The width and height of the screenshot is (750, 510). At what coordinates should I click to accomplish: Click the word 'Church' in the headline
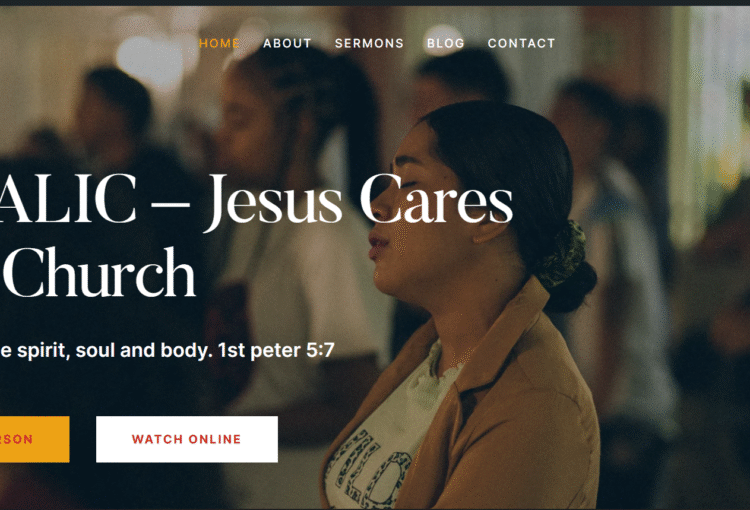pos(99,273)
